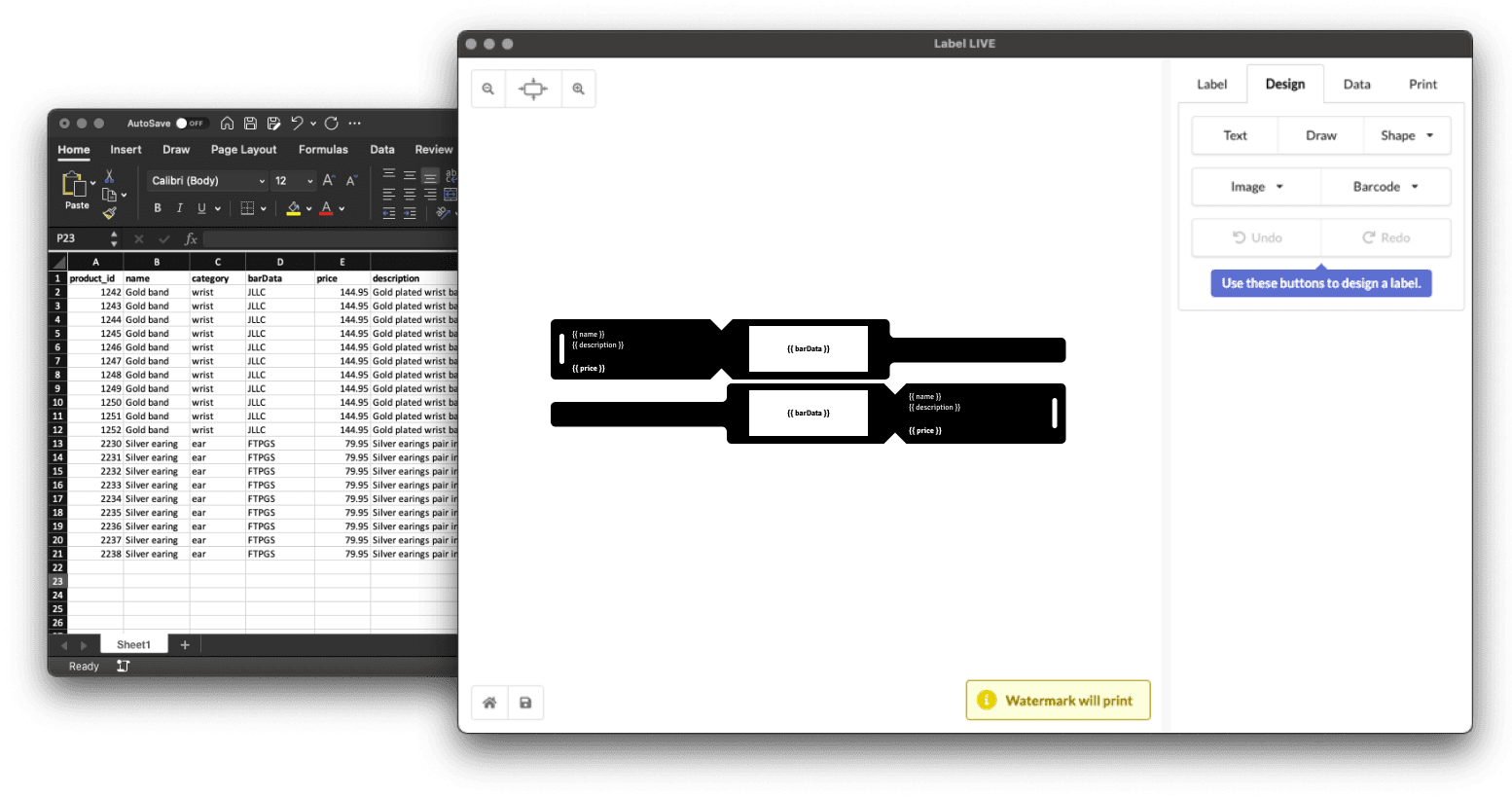The image size is (1512, 797).
Task: Click the Excel cell name box showing P23
Action: pyautogui.click(x=78, y=238)
